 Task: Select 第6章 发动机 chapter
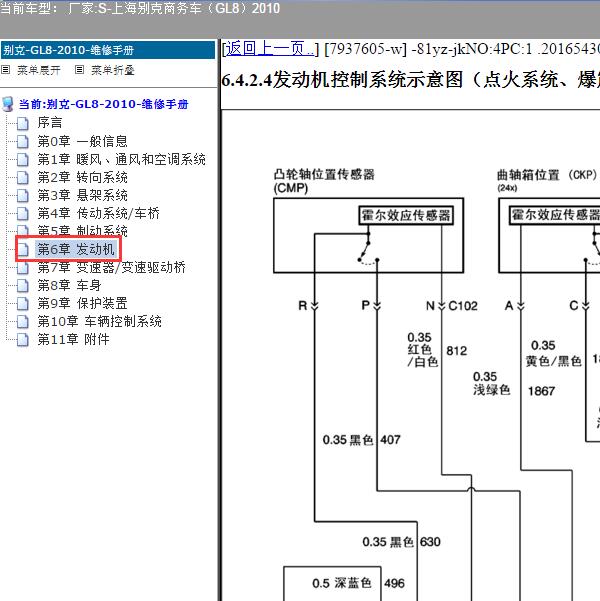(x=76, y=249)
